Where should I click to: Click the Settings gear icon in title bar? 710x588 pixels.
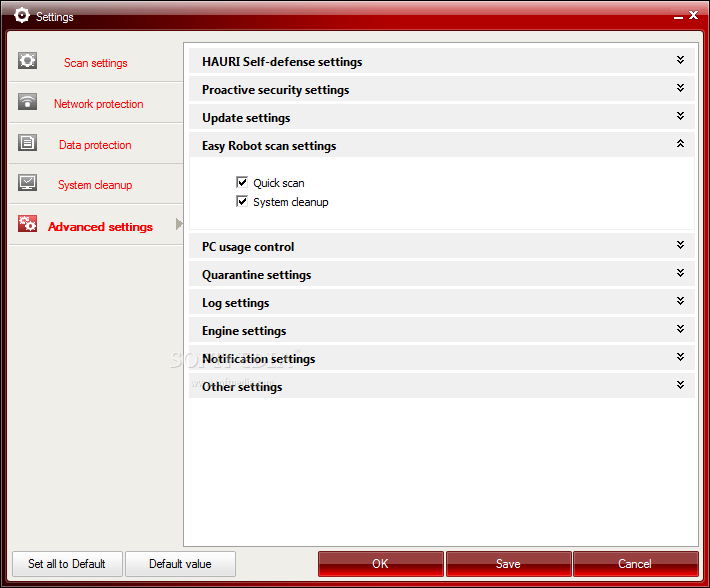(22, 15)
